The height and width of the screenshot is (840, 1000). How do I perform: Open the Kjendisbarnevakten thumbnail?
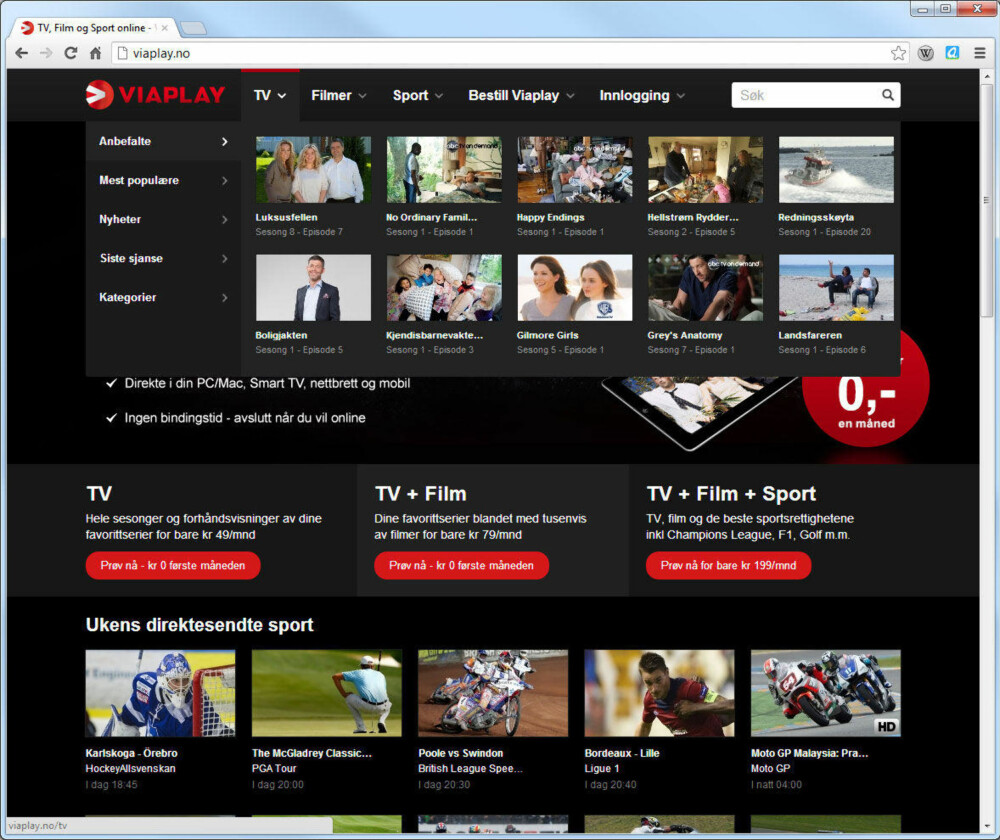(444, 288)
